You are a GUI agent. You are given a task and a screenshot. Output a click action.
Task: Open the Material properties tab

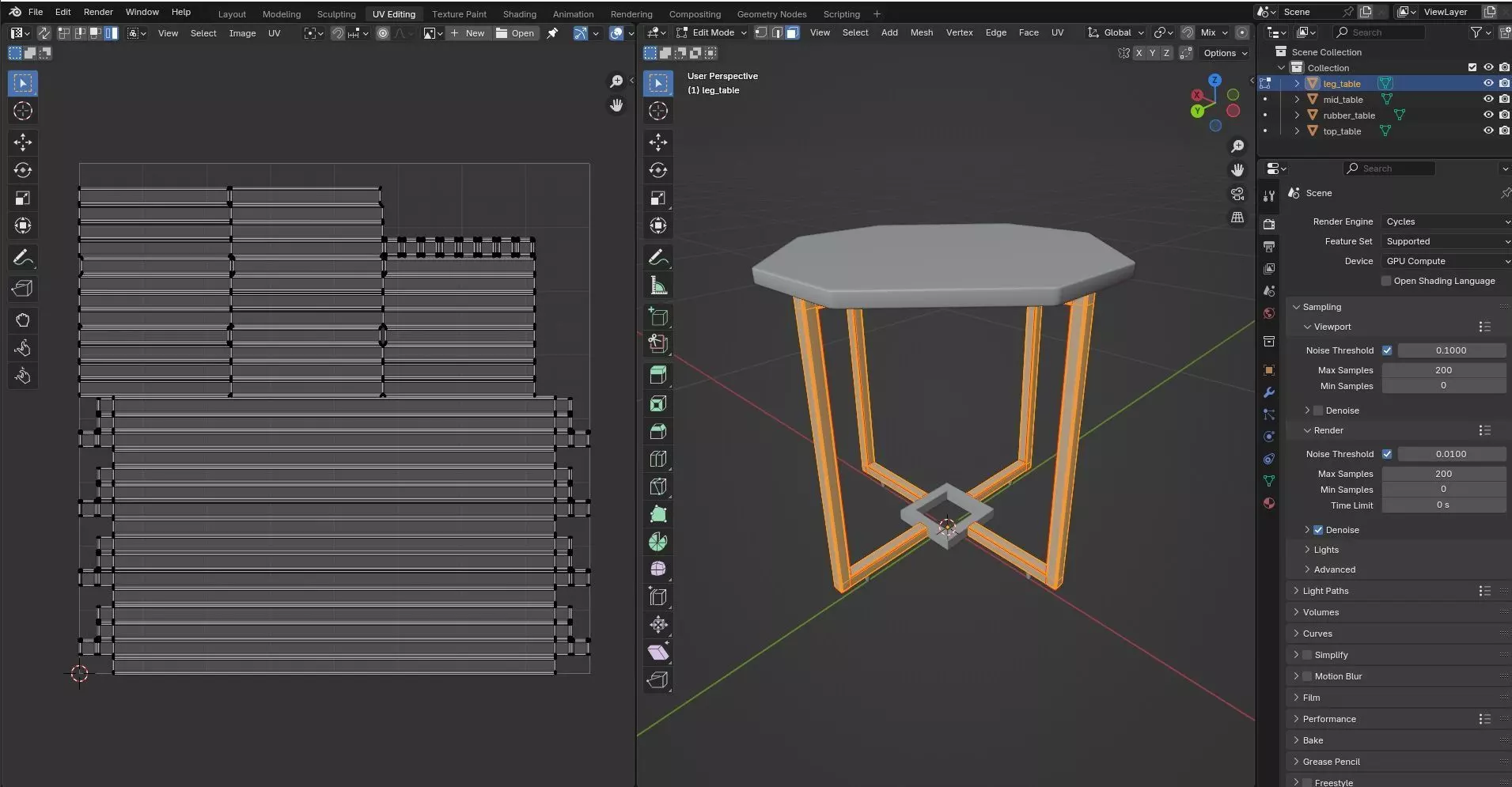click(x=1269, y=503)
